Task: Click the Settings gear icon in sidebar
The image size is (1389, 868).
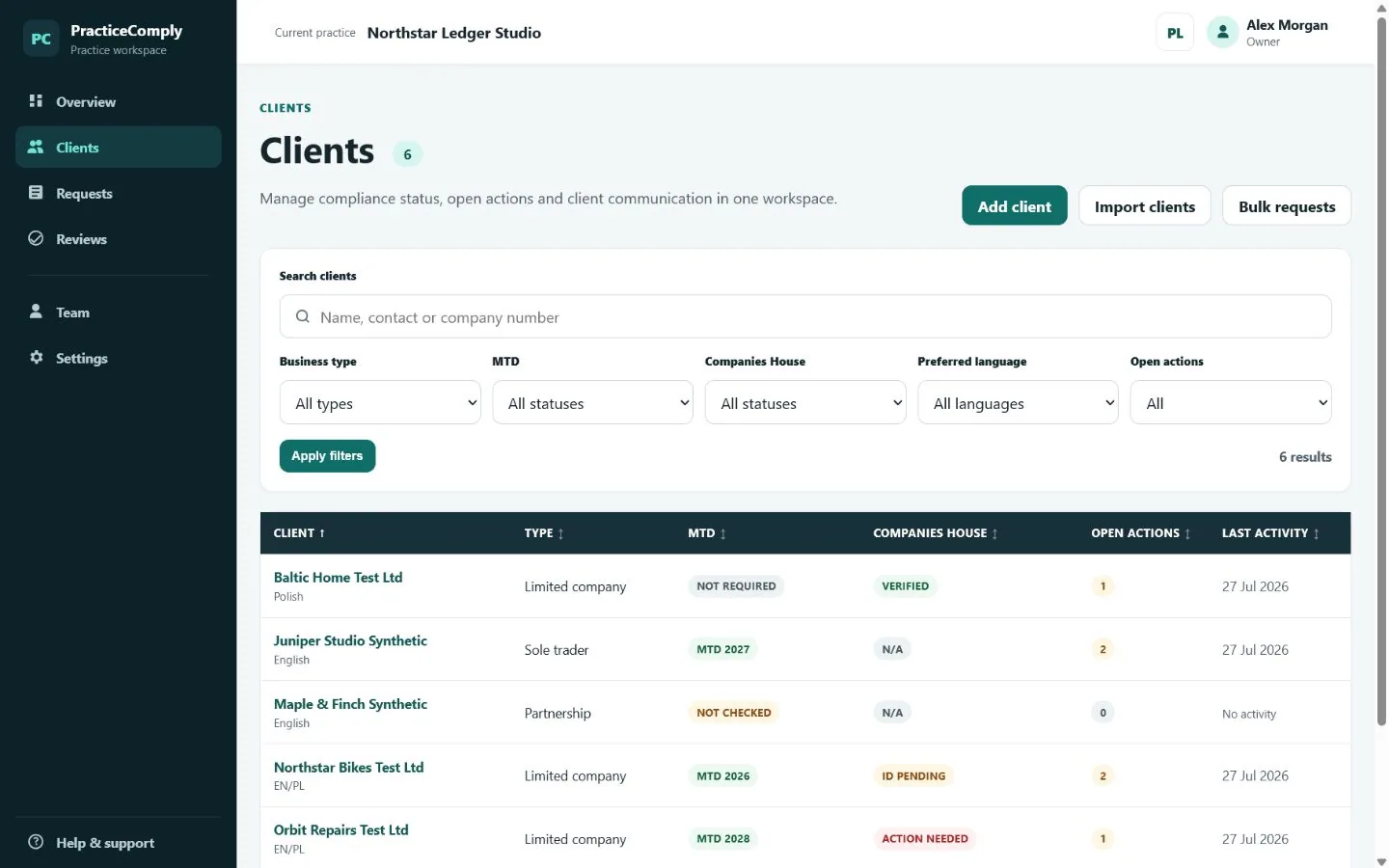Action: pos(36,357)
